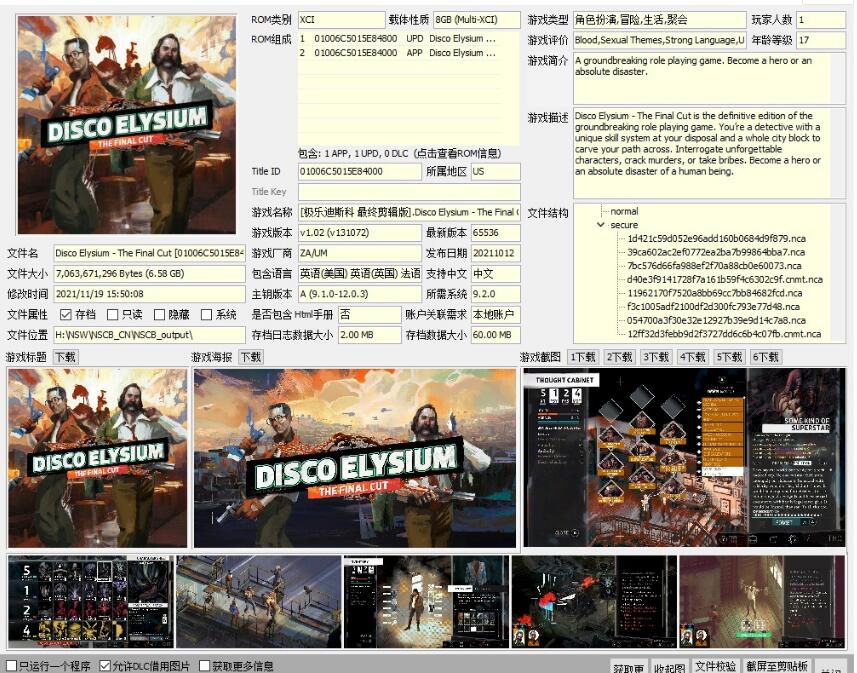
Task: Click the 6下载 screenshot download button
Action: click(765, 357)
